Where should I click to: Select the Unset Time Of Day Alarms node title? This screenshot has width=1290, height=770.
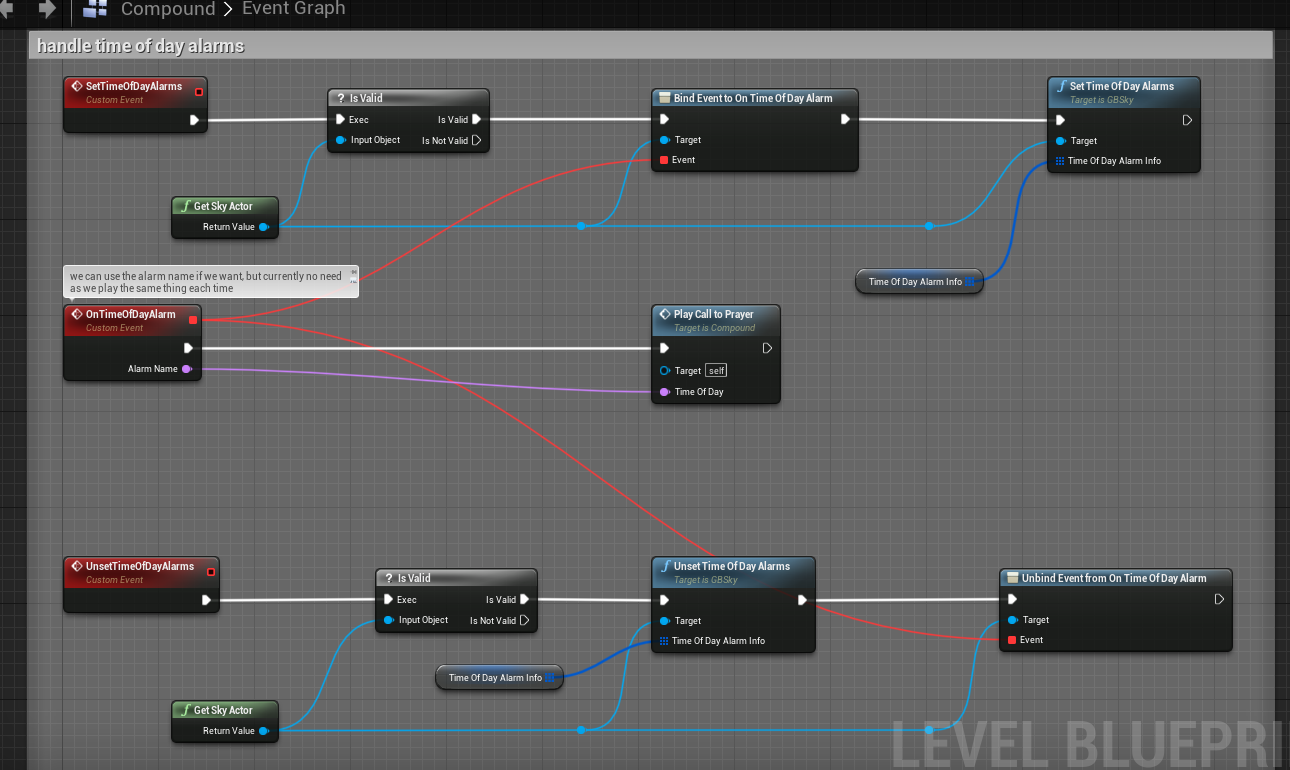pos(731,566)
